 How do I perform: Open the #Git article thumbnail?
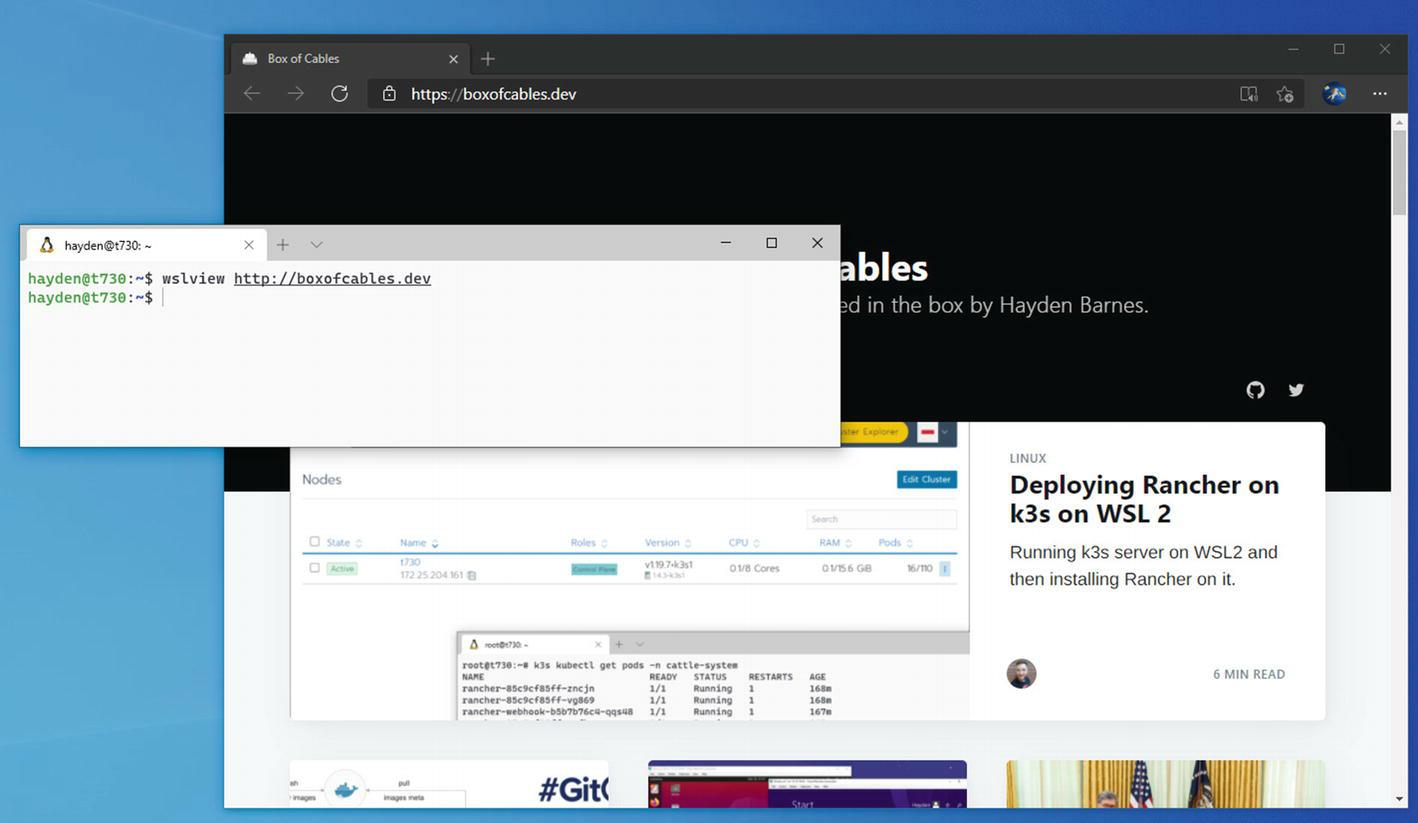[449, 784]
